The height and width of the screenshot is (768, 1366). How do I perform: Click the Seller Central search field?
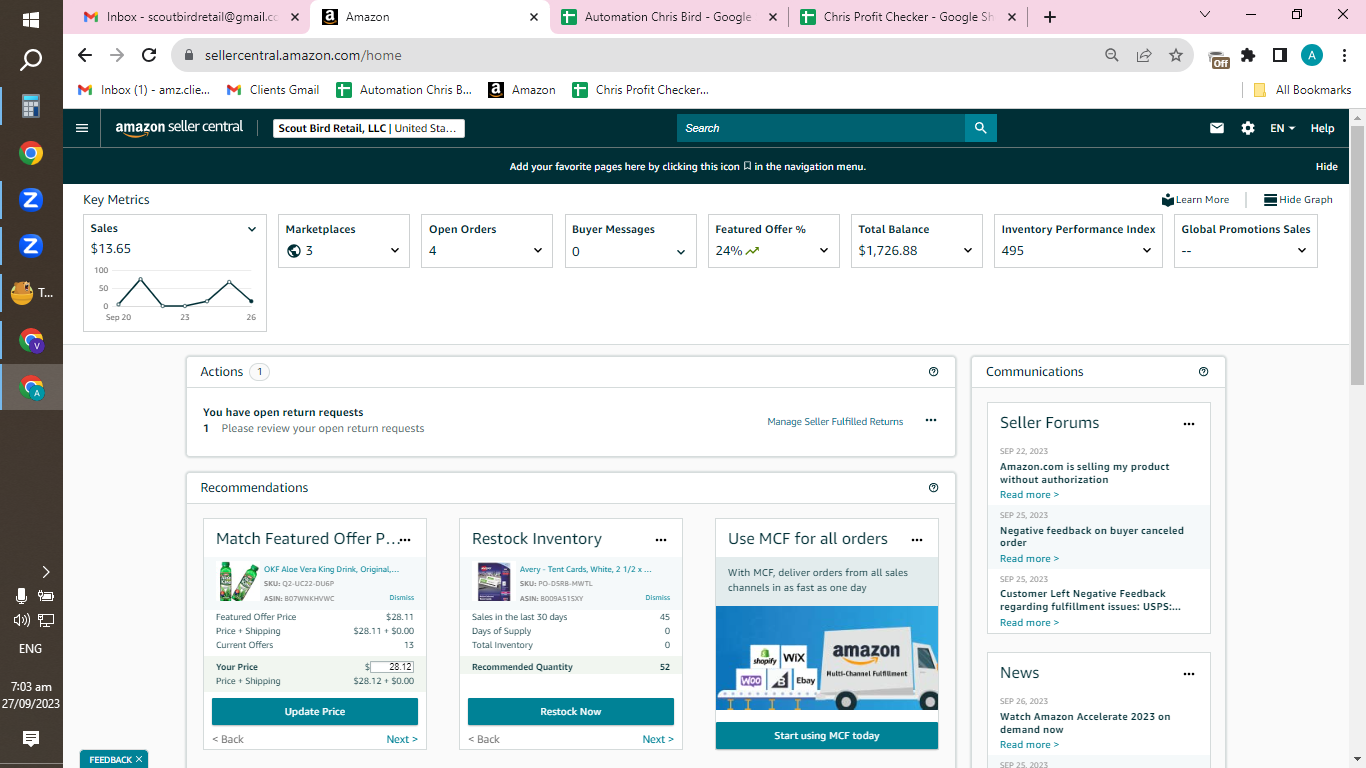[821, 128]
